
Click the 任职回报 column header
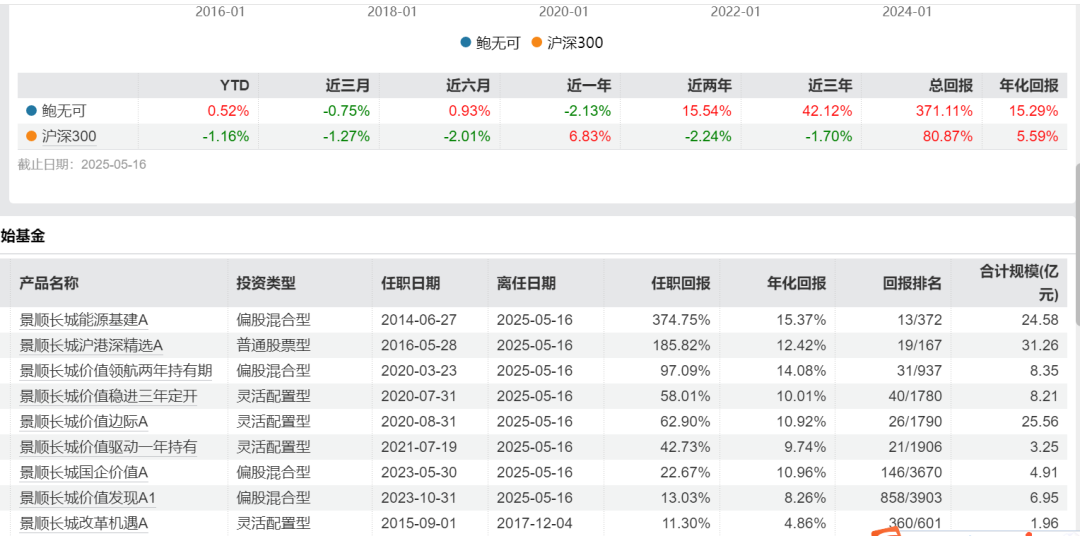click(681, 283)
